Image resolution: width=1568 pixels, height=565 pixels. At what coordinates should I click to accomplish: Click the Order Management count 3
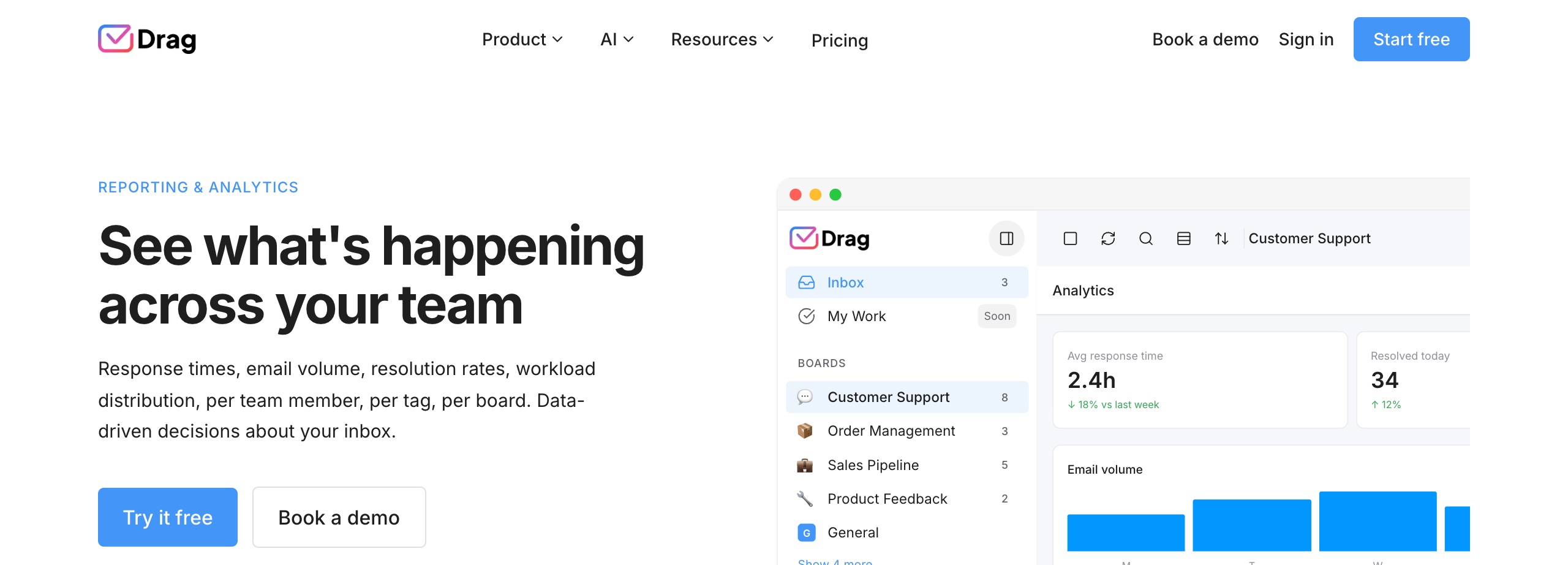click(x=1005, y=431)
